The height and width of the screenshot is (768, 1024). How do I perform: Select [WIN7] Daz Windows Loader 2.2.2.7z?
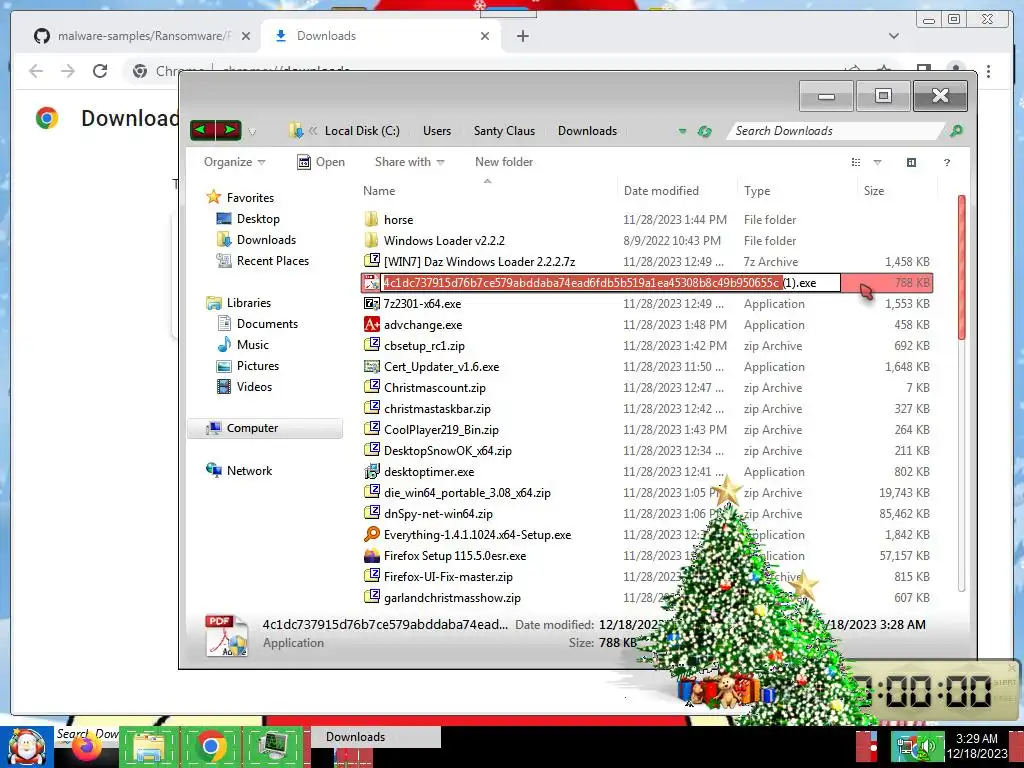coord(479,261)
